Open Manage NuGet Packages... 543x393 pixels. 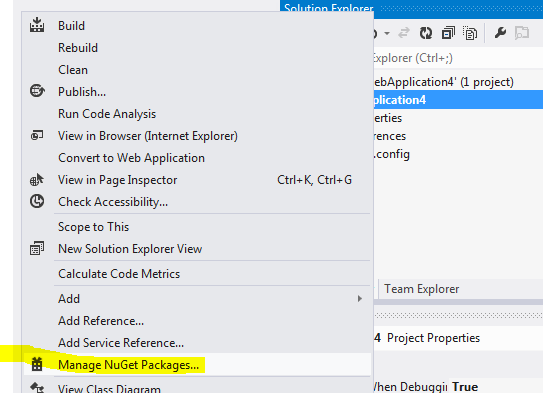[197, 365]
